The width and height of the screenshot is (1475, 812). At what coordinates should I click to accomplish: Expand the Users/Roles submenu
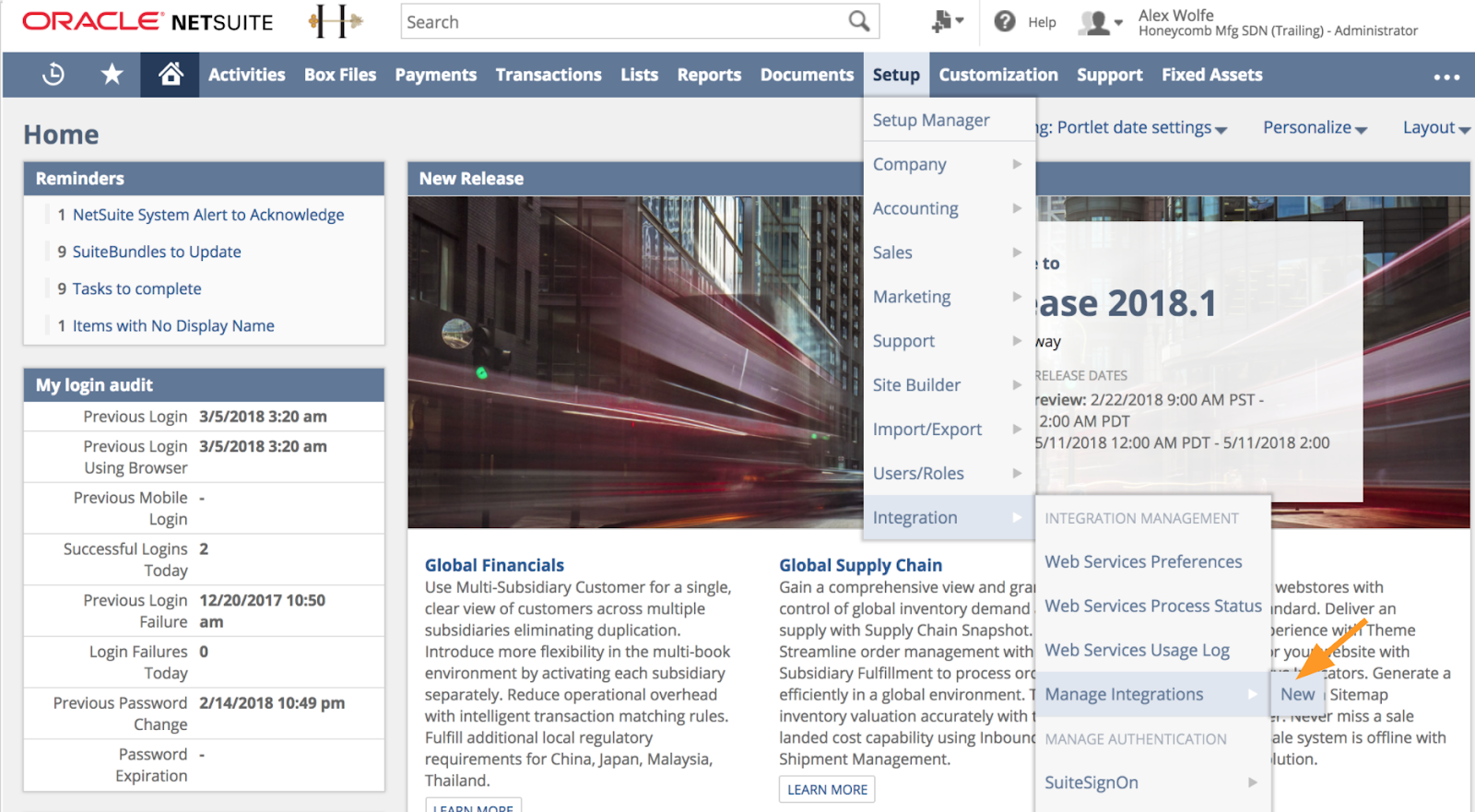[949, 474]
